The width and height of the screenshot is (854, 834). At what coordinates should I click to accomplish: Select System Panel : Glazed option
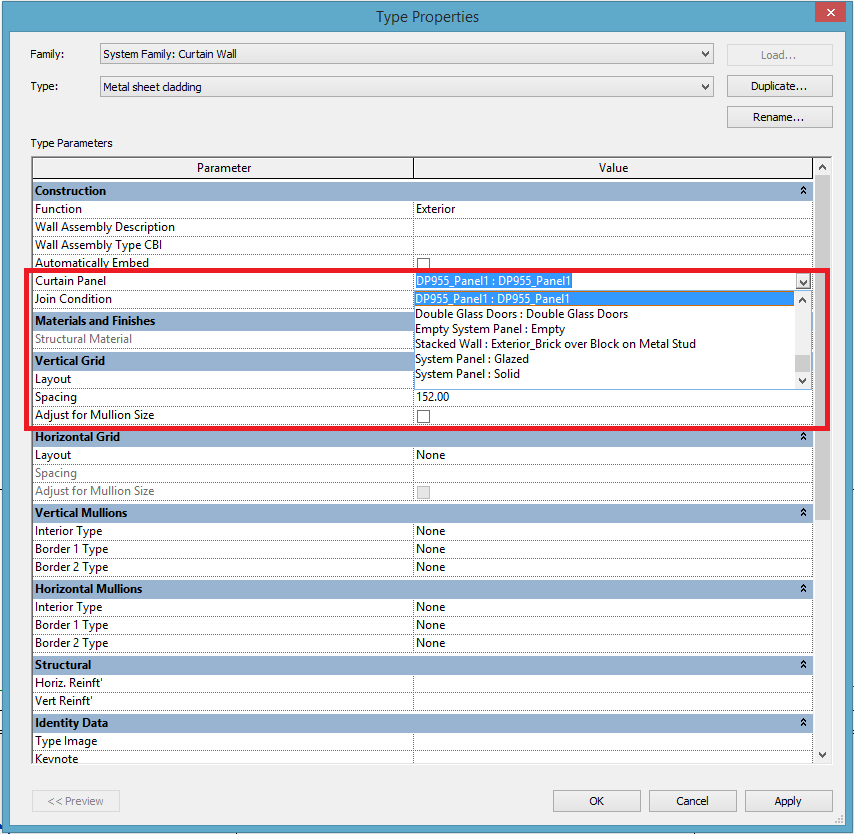(x=603, y=359)
